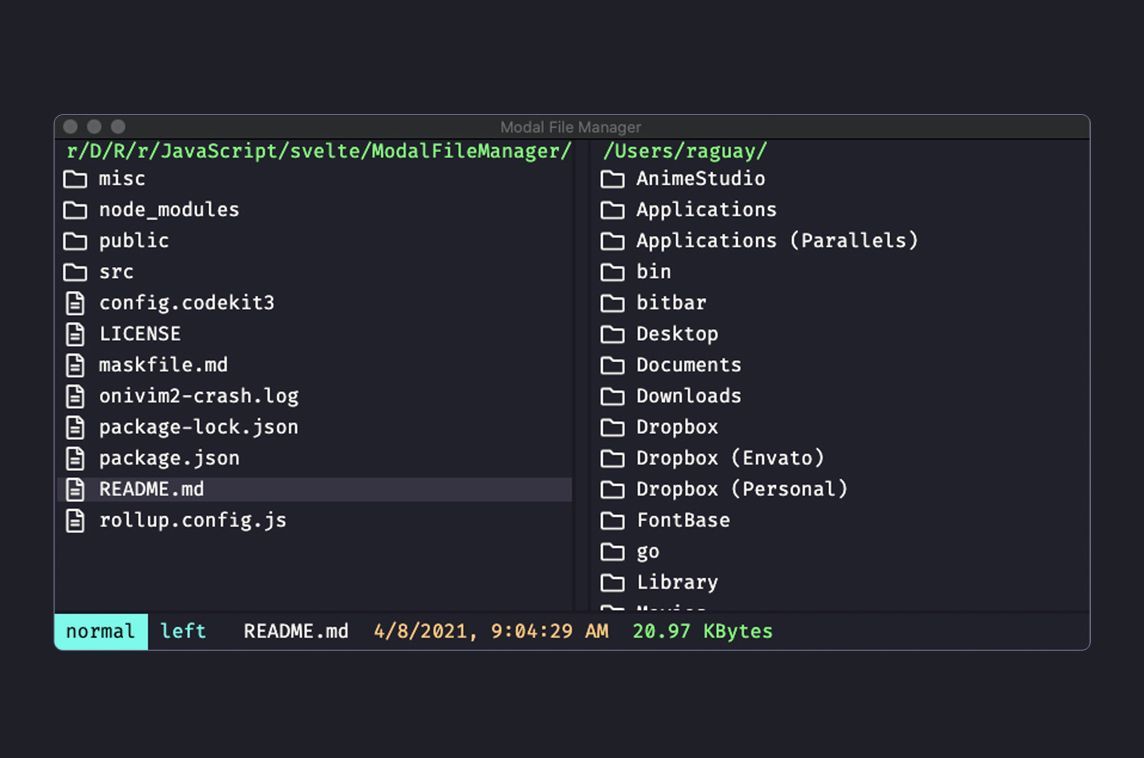Image resolution: width=1144 pixels, height=758 pixels.
Task: Click the folder icon beside go
Action: coord(612,552)
